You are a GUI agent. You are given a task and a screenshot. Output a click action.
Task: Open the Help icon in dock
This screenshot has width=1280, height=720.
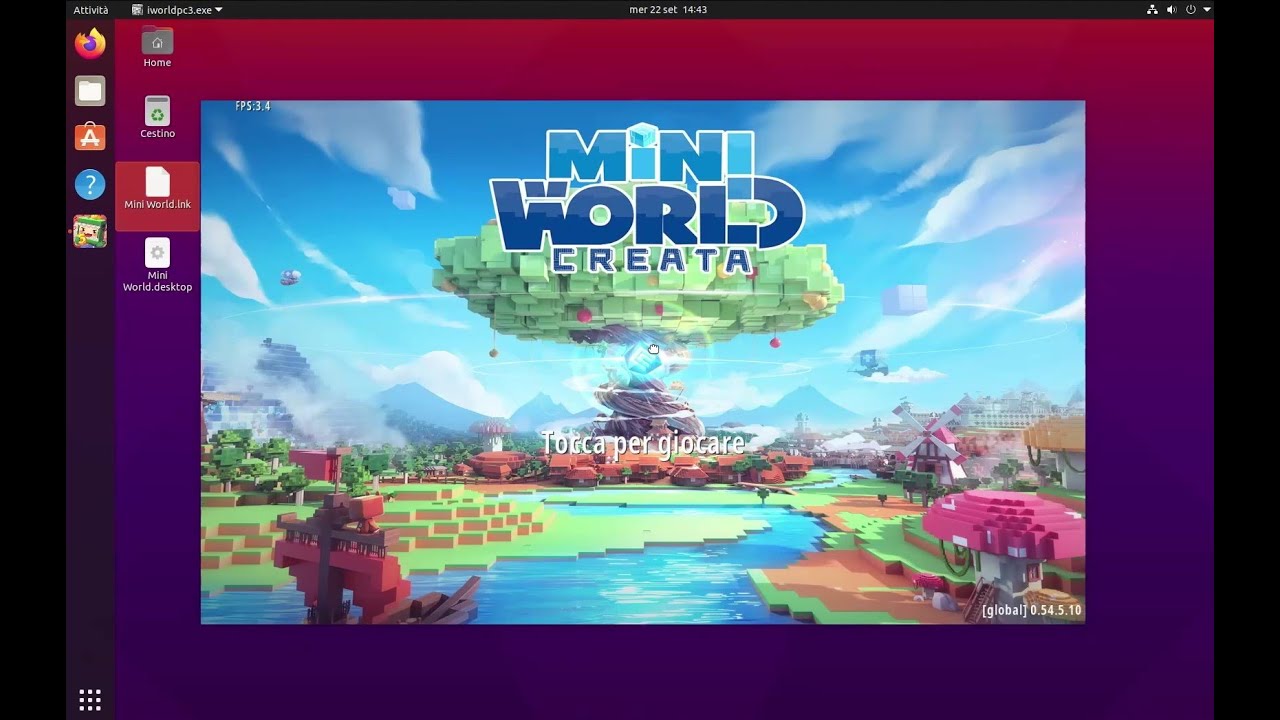pos(90,184)
